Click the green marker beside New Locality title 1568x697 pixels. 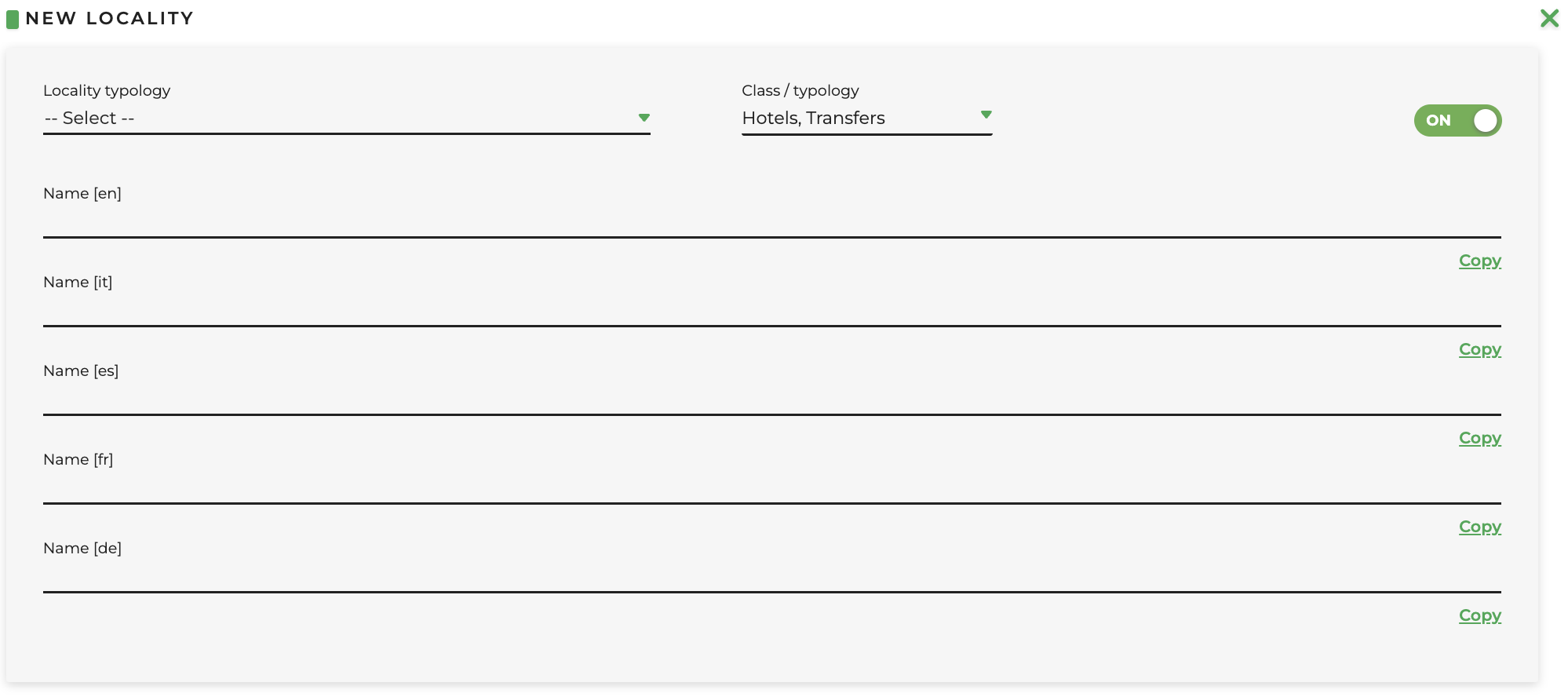click(x=13, y=19)
